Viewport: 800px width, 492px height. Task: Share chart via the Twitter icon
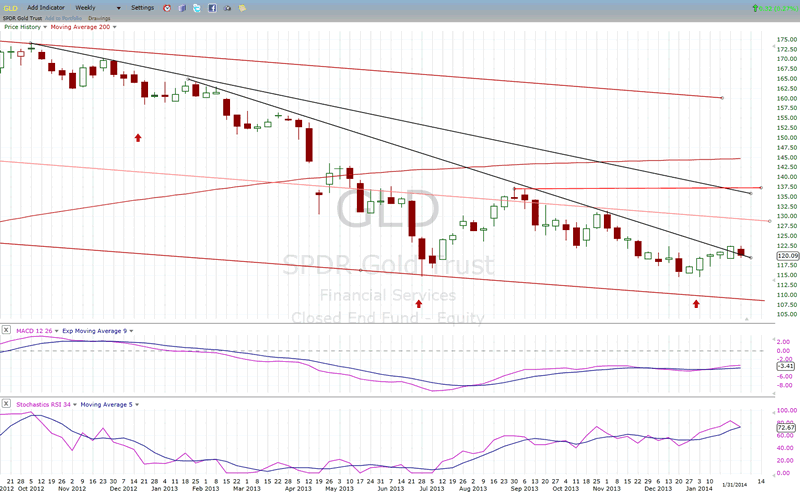click(197, 8)
